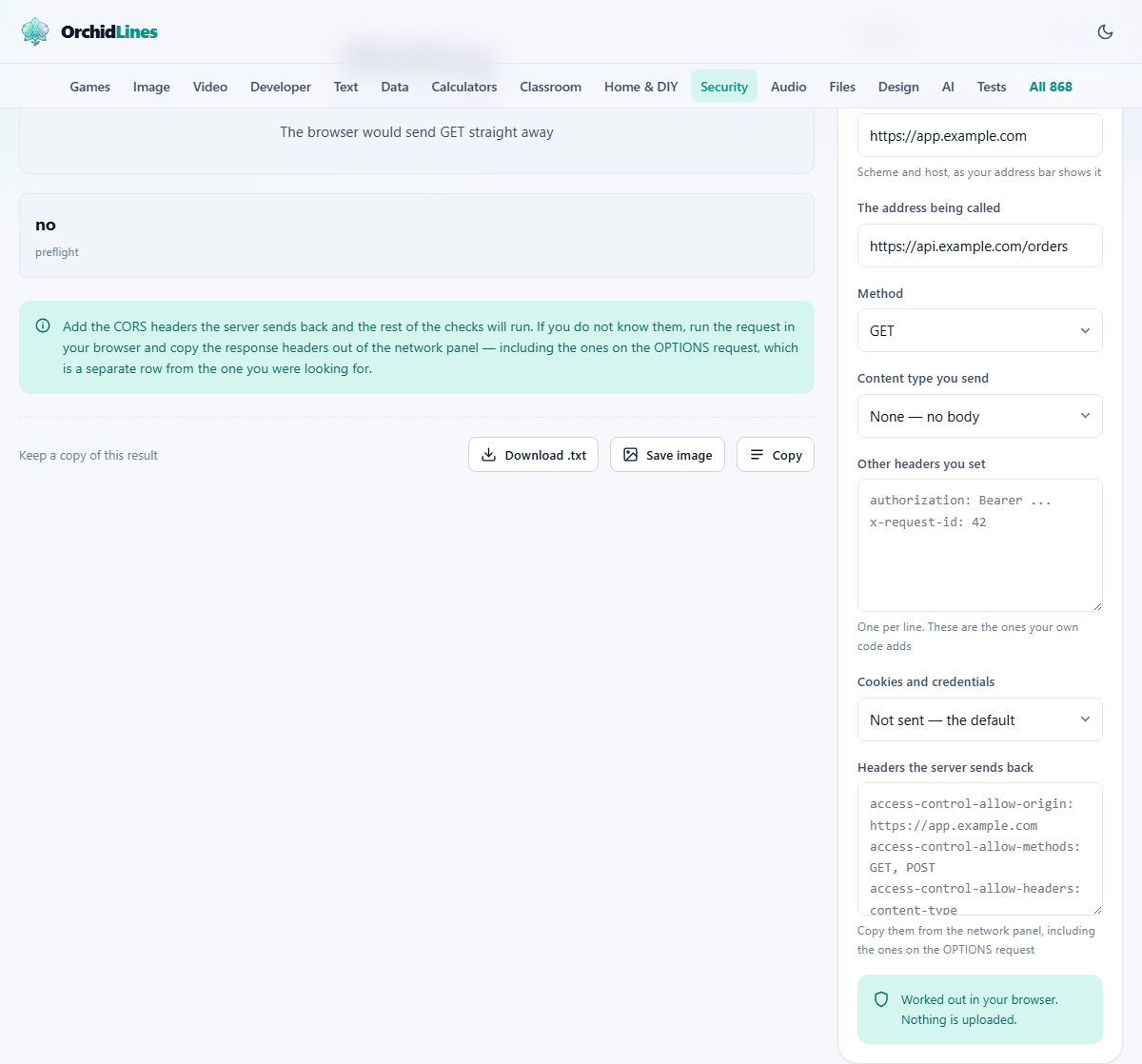Open the Method dropdown showing GET
This screenshot has height=1064, width=1142.
click(979, 330)
